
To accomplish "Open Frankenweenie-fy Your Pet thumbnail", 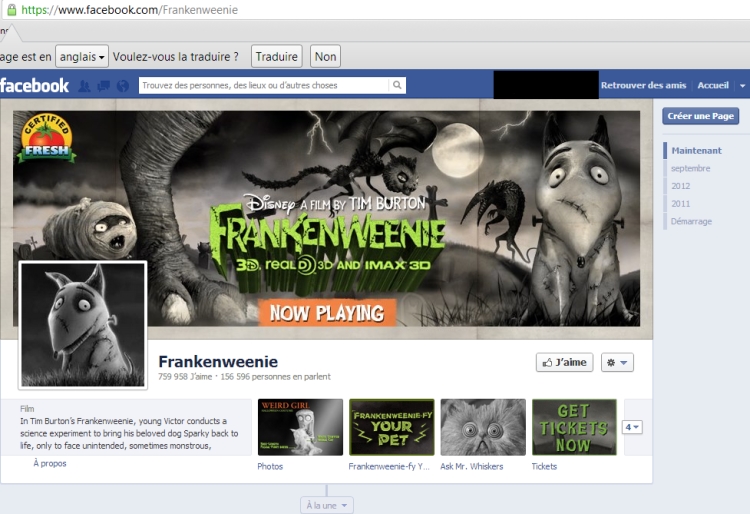I will tap(392, 427).
